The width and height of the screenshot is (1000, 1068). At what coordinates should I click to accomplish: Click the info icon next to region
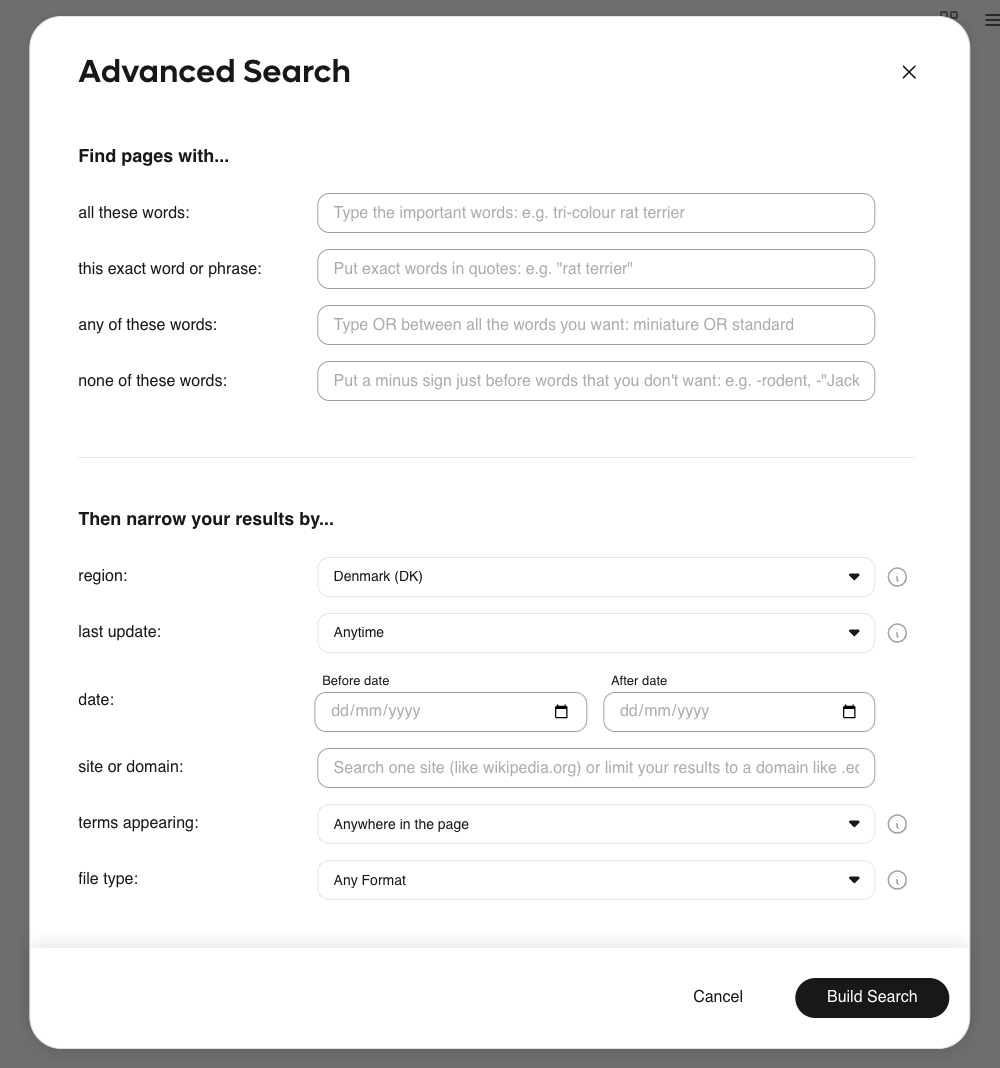[x=897, y=577]
